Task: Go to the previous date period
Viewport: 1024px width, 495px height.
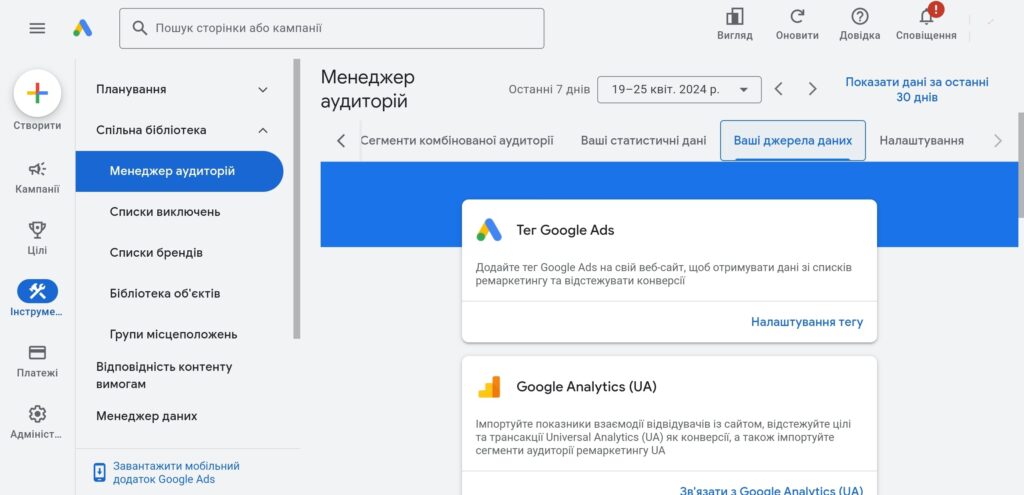Action: point(779,89)
